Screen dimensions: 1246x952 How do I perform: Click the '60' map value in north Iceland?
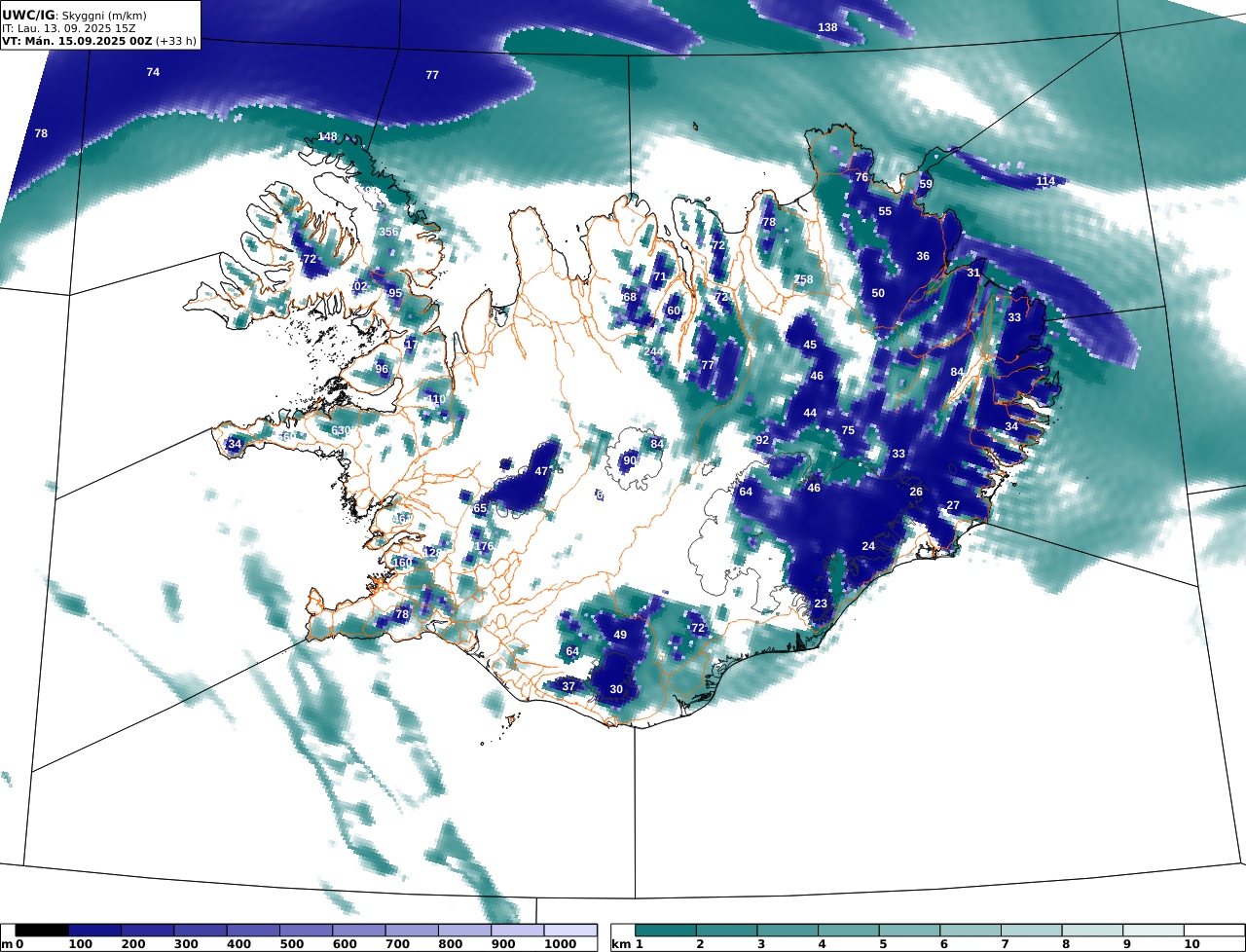[x=674, y=311]
